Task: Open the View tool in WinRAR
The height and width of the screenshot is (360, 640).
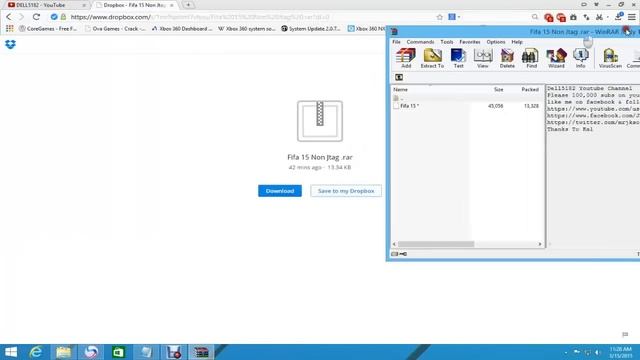Action: coord(482,58)
